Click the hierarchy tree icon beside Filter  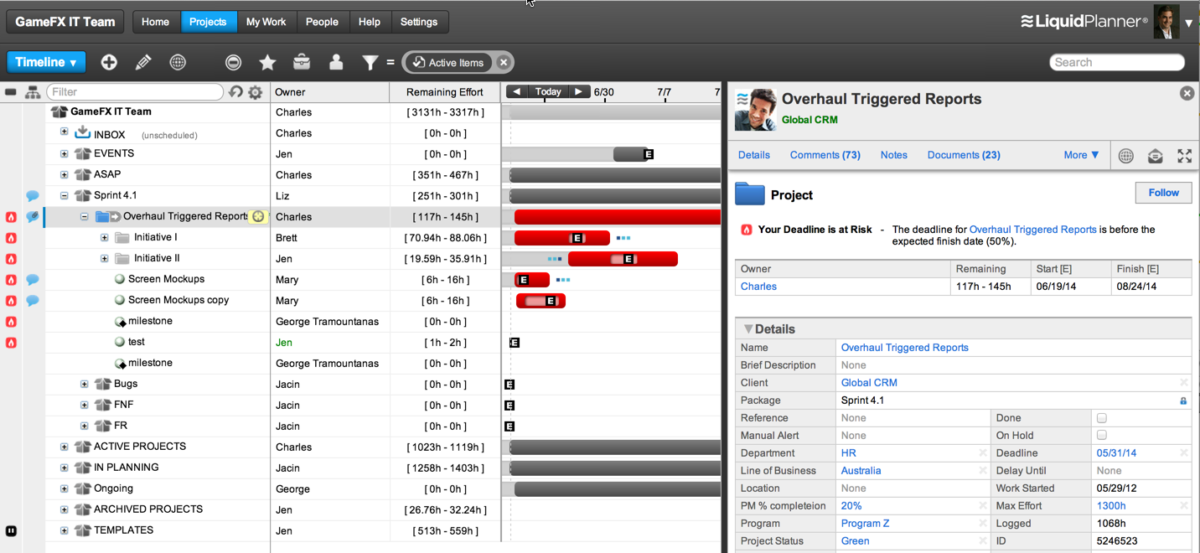32,92
